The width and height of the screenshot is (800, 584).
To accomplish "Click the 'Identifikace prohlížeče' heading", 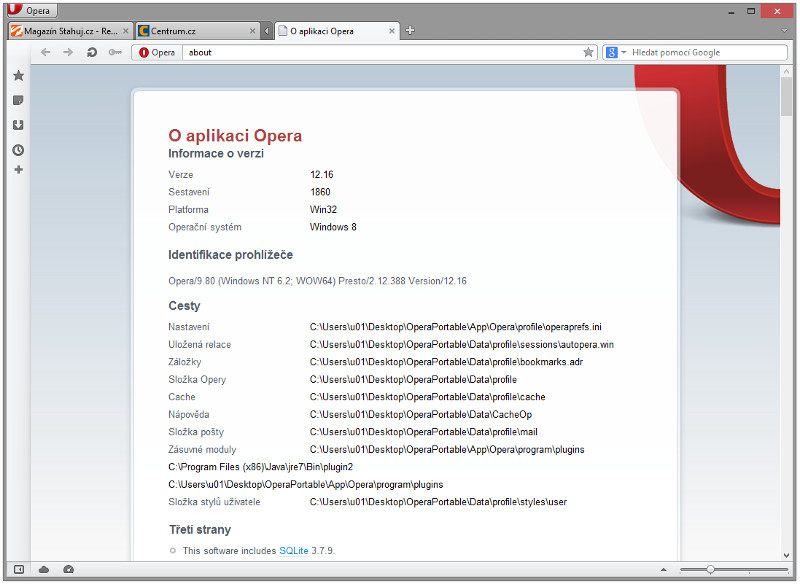I will [231, 255].
